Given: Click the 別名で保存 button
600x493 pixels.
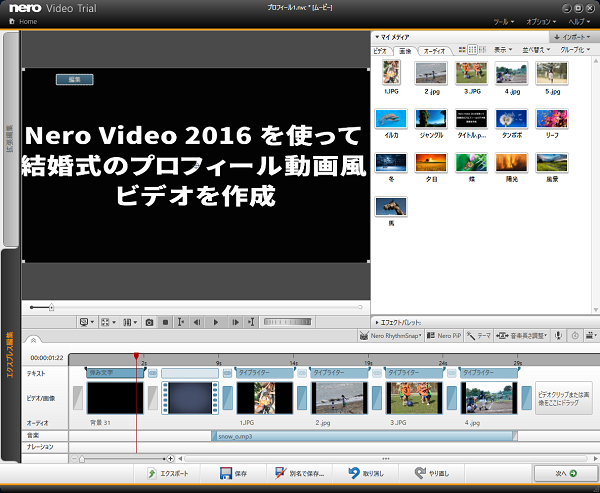Looking at the screenshot, I should 300,473.
